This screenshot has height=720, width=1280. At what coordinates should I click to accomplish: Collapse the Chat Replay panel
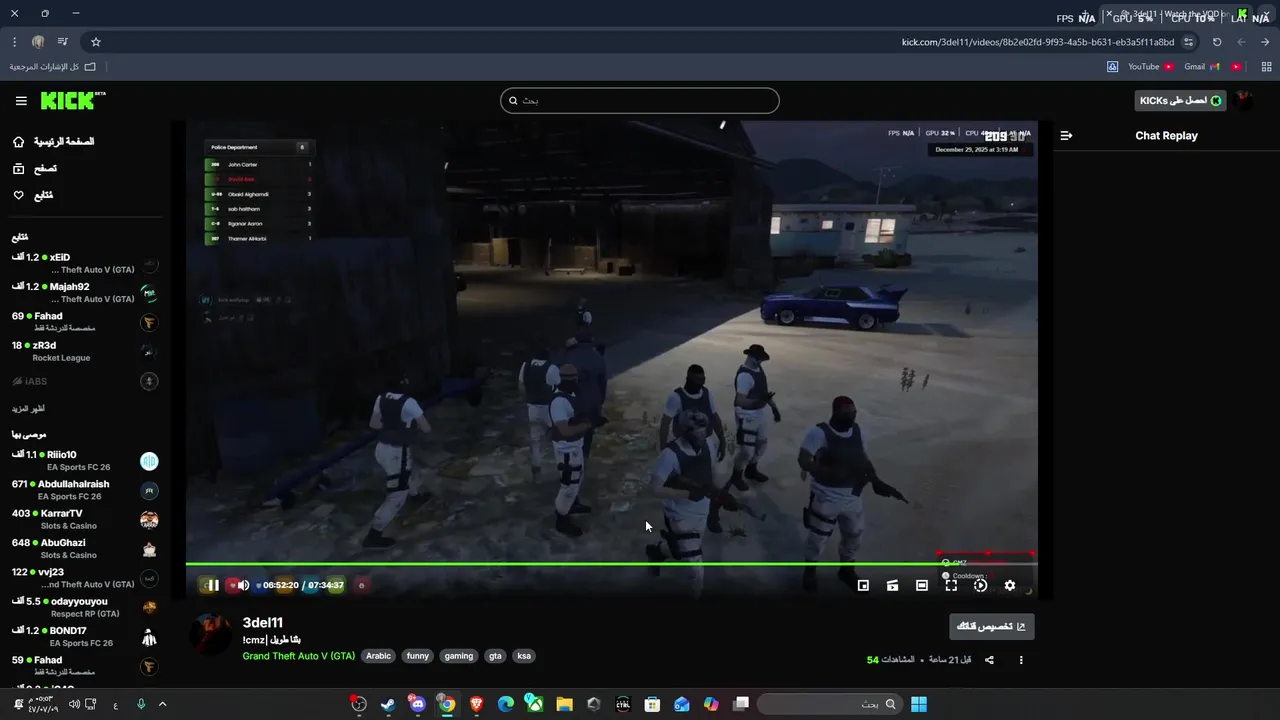[1066, 136]
